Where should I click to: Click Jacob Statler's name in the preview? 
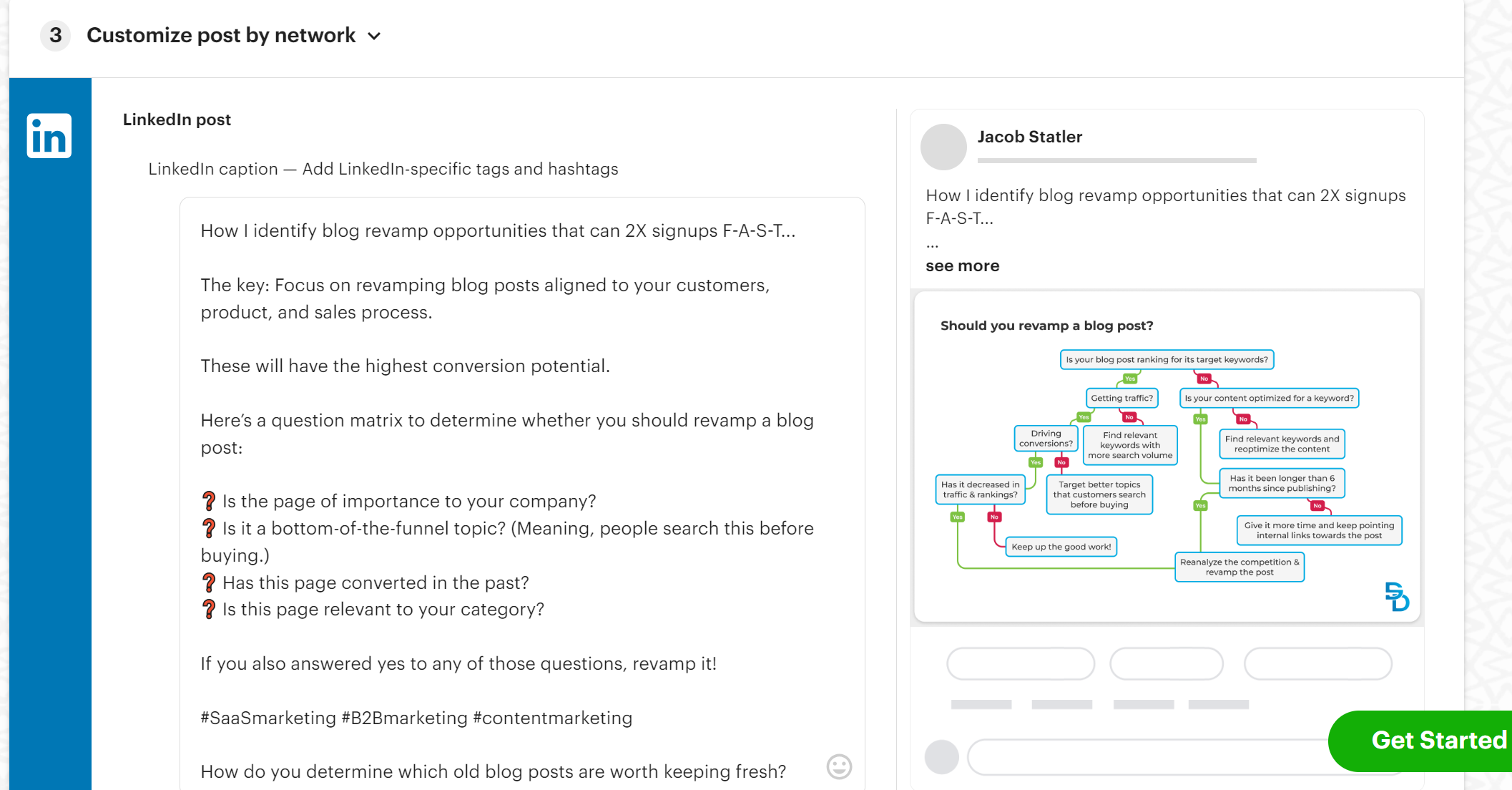coord(1030,136)
